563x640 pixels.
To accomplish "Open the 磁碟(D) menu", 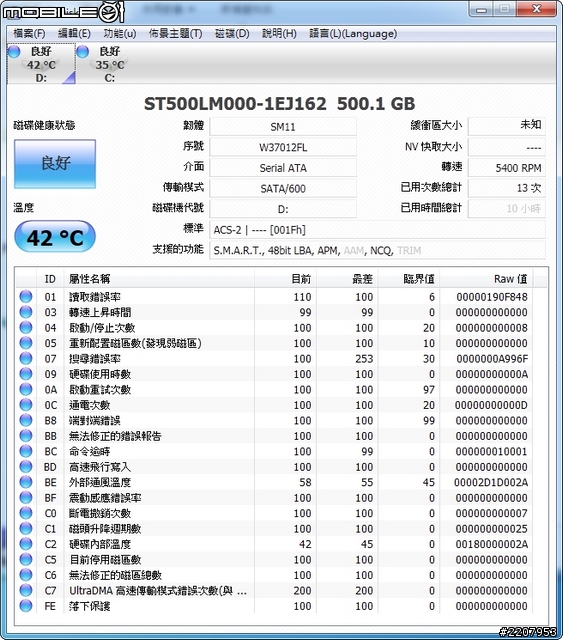I will [x=232, y=33].
